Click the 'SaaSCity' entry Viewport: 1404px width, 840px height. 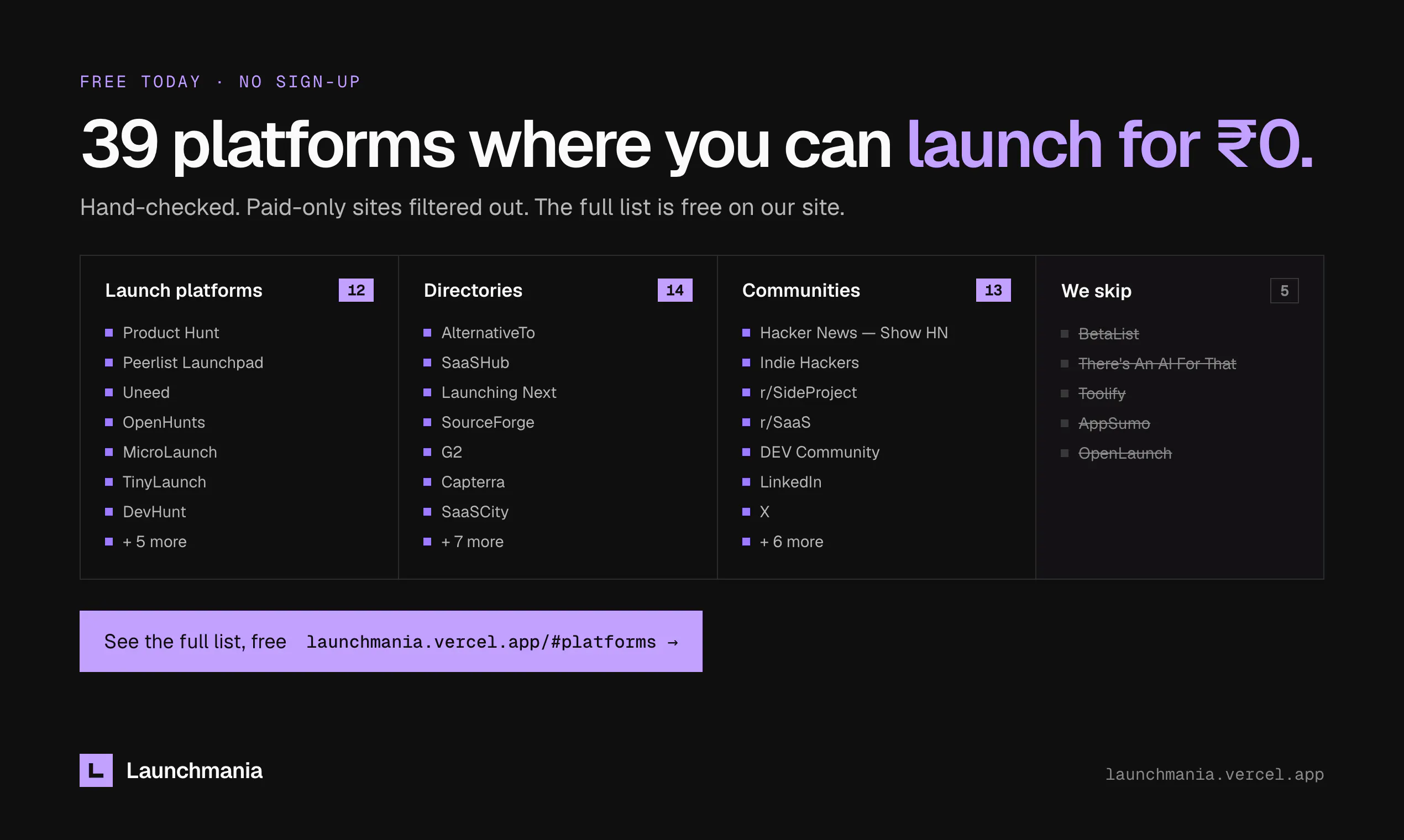tap(474, 512)
